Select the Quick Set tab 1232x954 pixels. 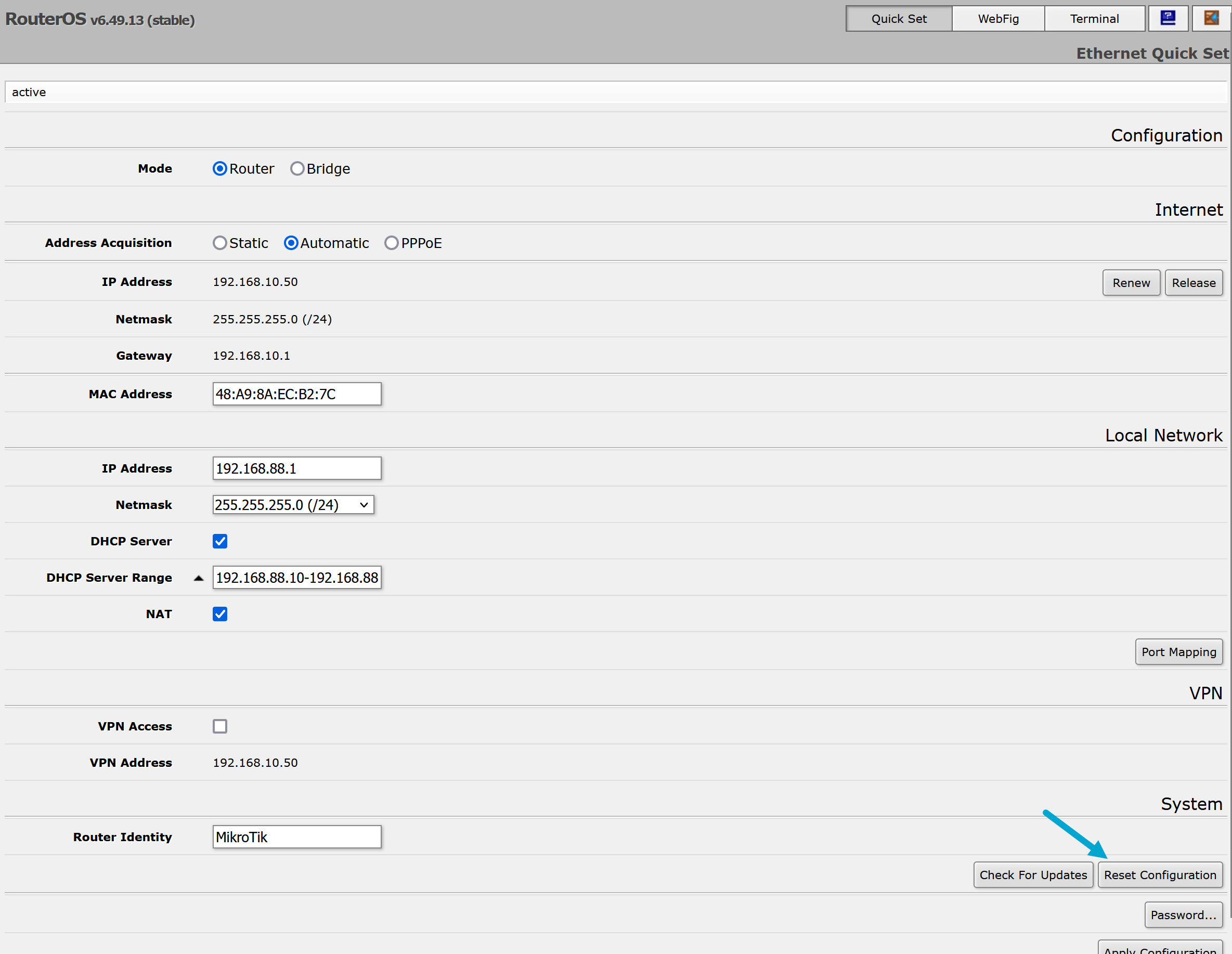(x=899, y=18)
